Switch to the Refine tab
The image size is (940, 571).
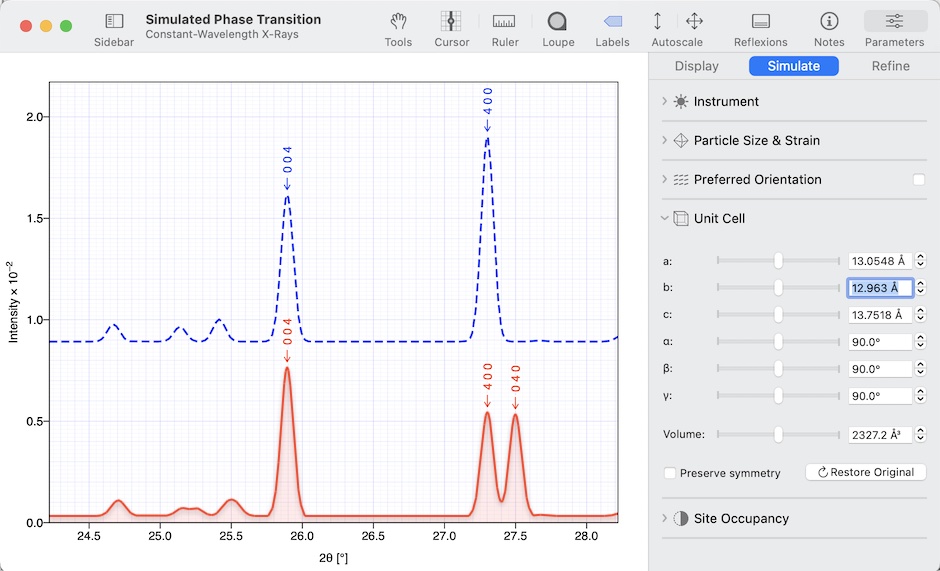890,66
